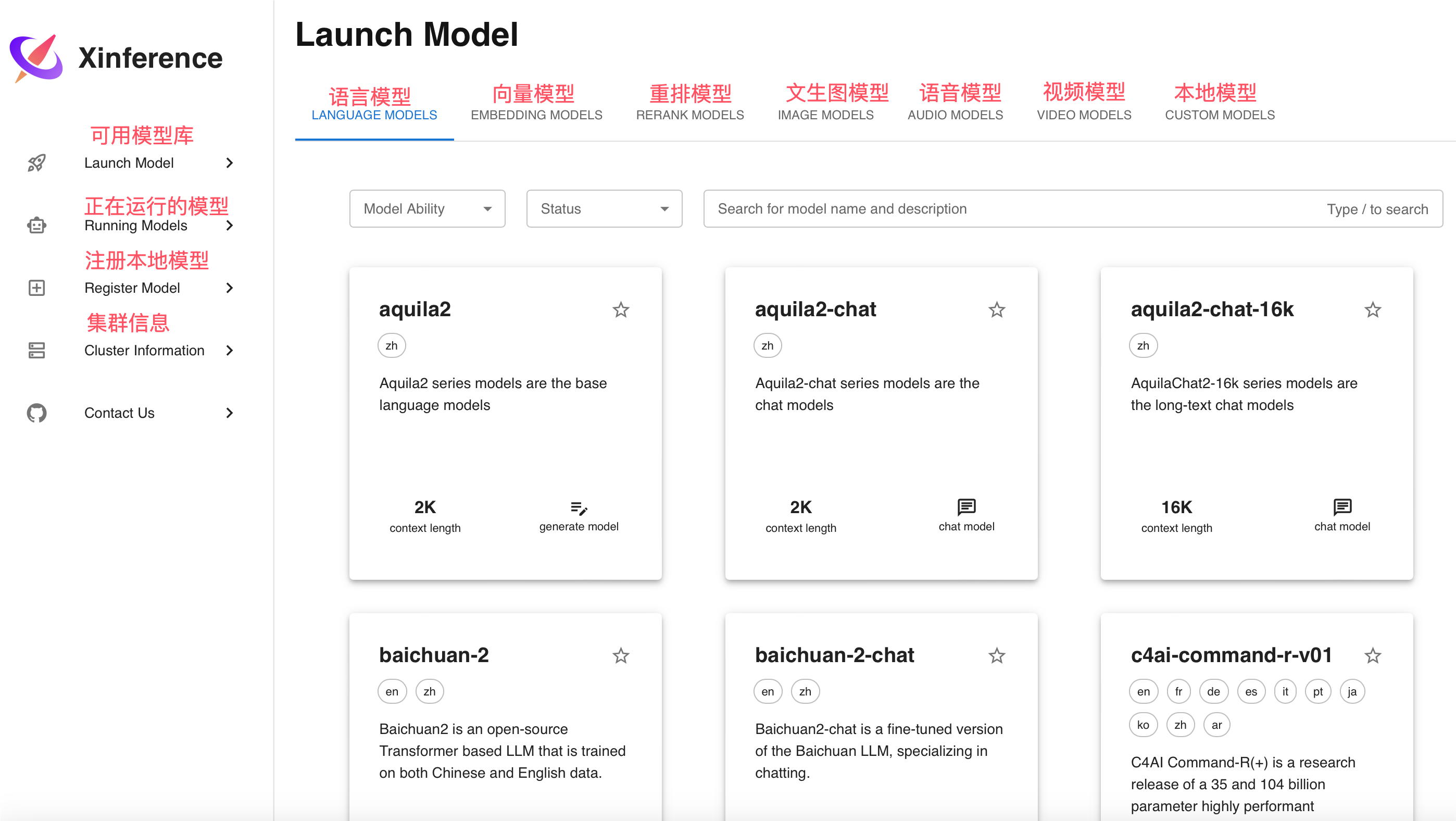Open the Contact Us sidebar link
Image resolution: width=1456 pixels, height=821 pixels.
coord(119,413)
